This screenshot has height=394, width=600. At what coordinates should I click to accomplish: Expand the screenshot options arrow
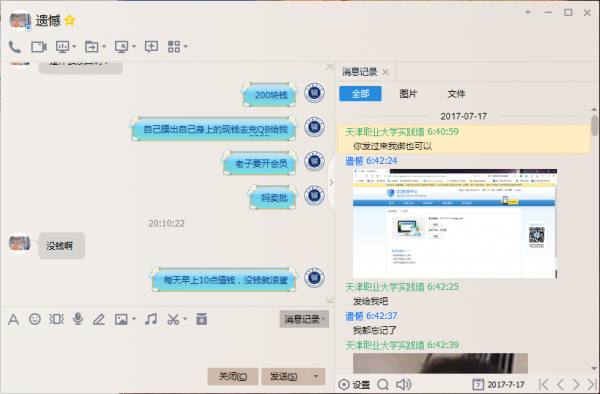[185, 319]
